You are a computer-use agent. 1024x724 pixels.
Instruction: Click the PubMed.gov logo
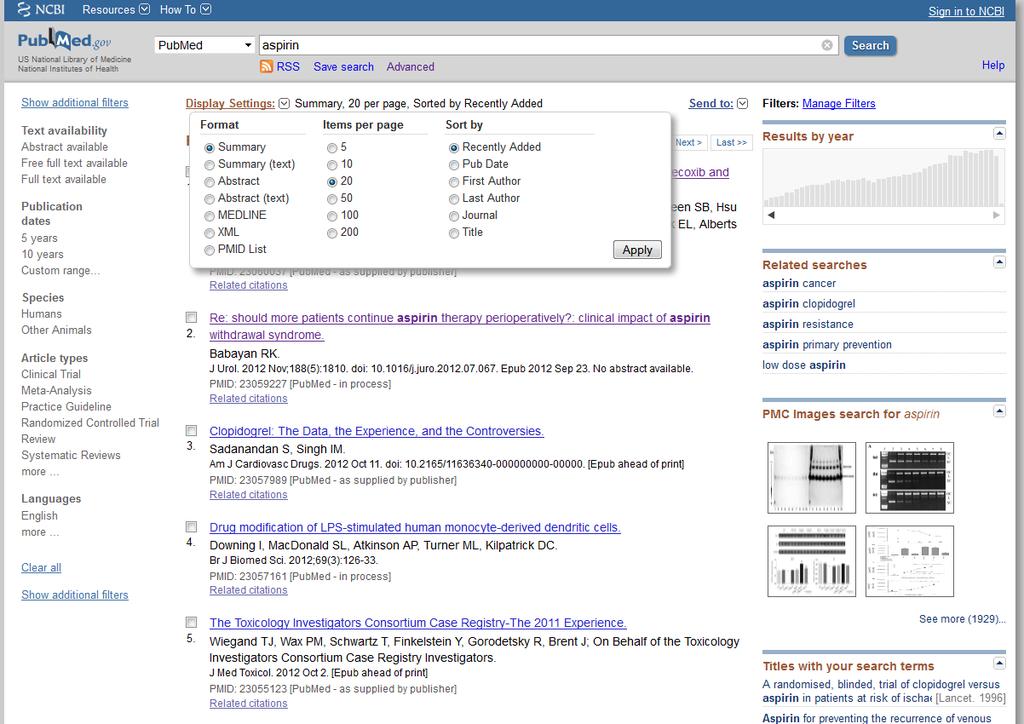(x=65, y=40)
